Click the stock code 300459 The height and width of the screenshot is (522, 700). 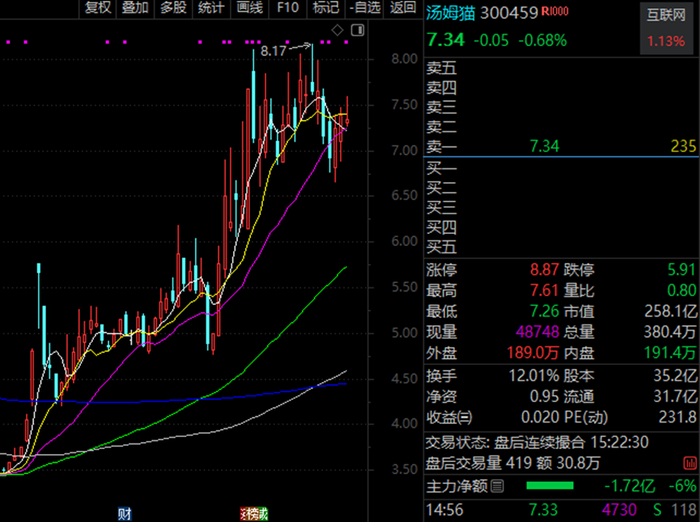pyautogui.click(x=509, y=13)
